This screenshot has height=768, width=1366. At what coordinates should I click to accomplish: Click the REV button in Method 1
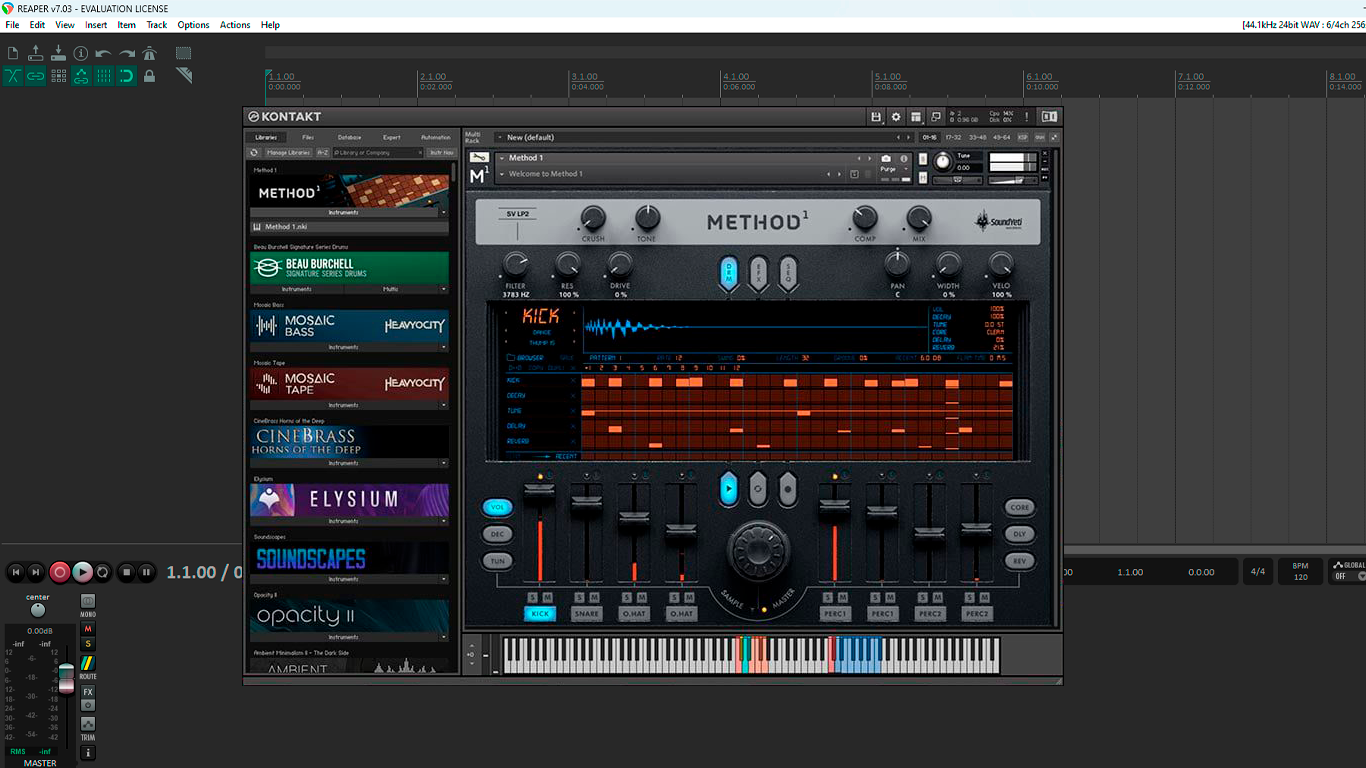[1019, 561]
